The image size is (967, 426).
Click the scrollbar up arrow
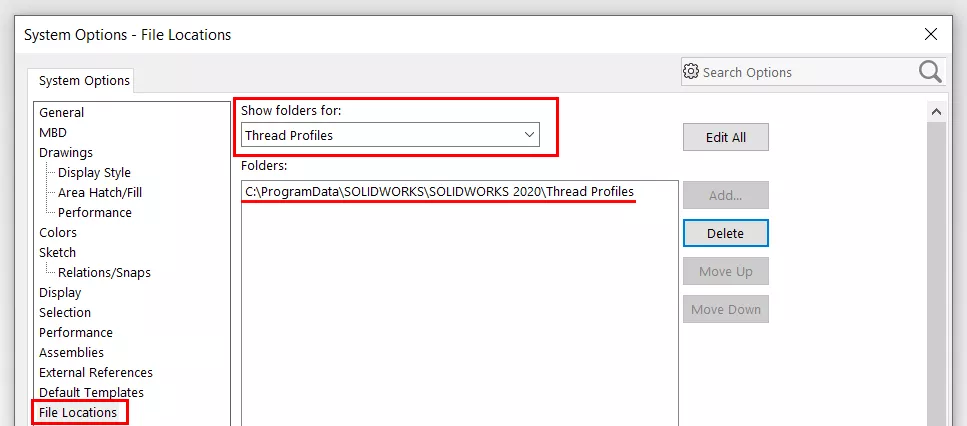pyautogui.click(x=936, y=111)
